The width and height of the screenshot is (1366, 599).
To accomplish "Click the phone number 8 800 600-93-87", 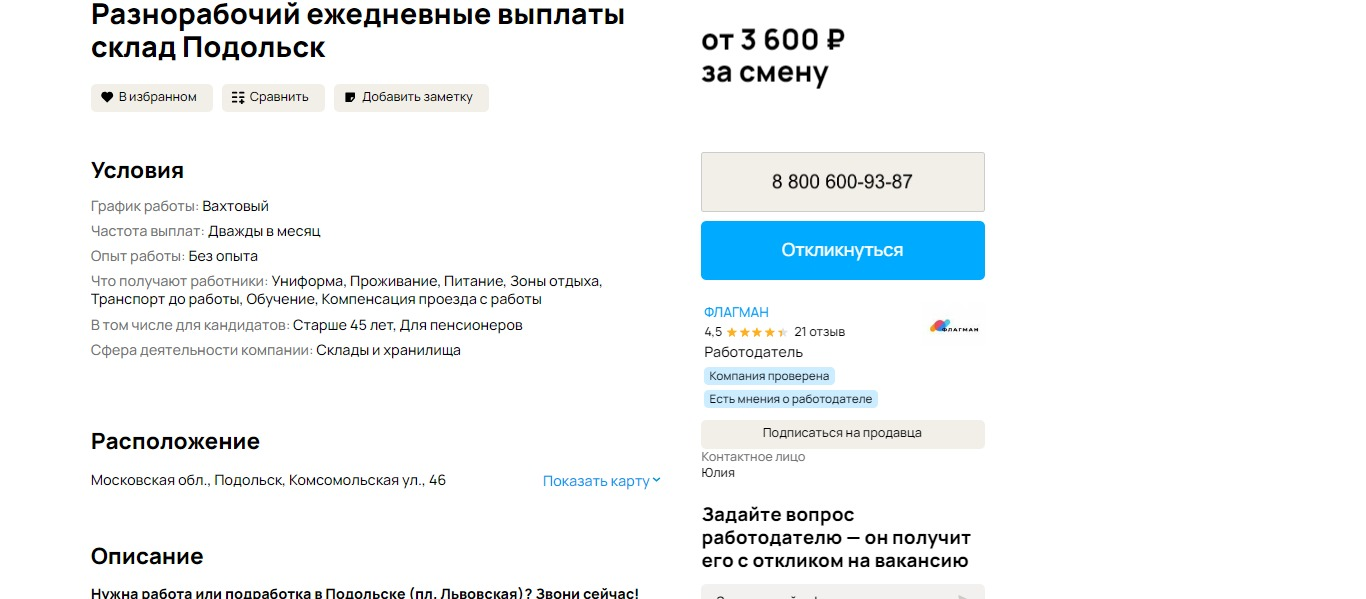I will (842, 182).
